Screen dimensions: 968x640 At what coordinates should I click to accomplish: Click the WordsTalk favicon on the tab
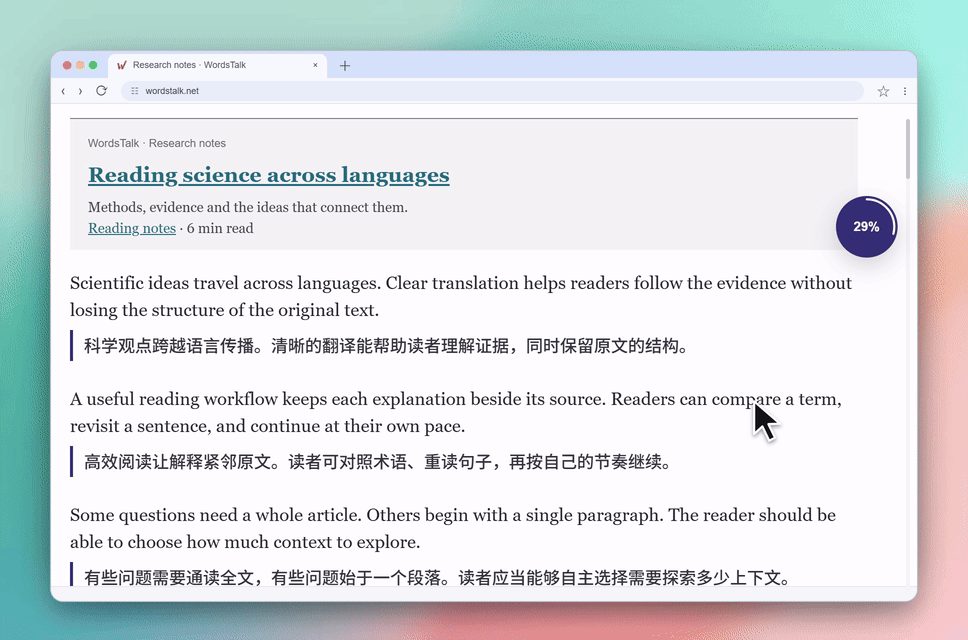click(122, 65)
